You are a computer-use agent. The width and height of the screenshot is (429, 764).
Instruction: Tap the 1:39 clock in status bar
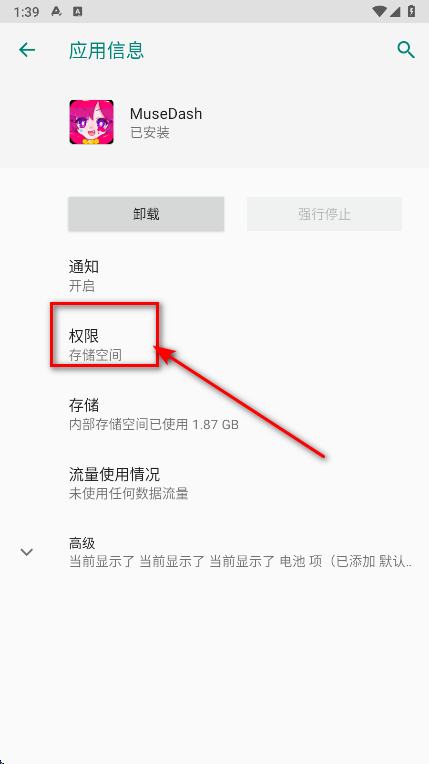[27, 12]
